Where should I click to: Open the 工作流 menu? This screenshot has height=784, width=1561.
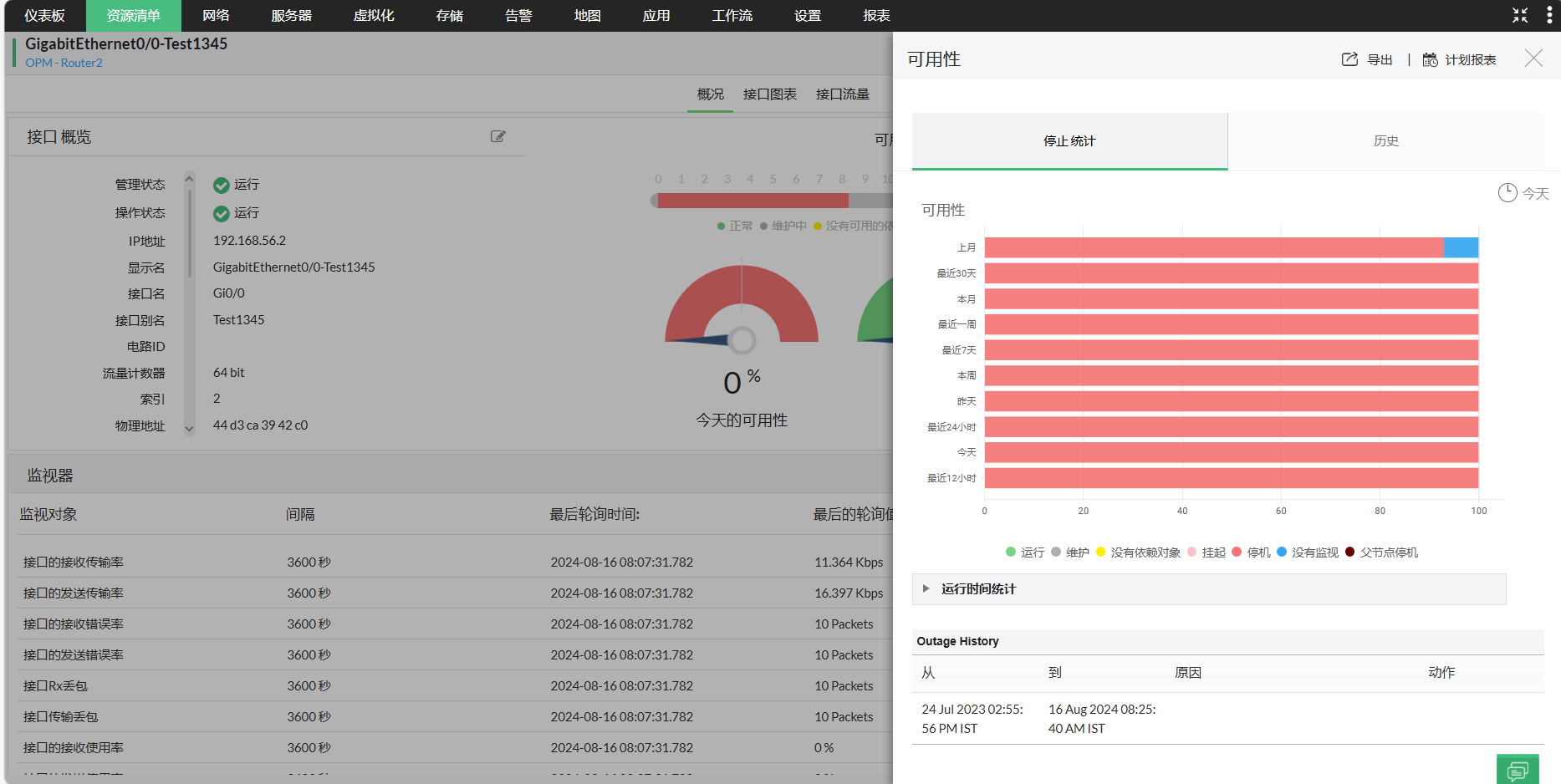[732, 16]
